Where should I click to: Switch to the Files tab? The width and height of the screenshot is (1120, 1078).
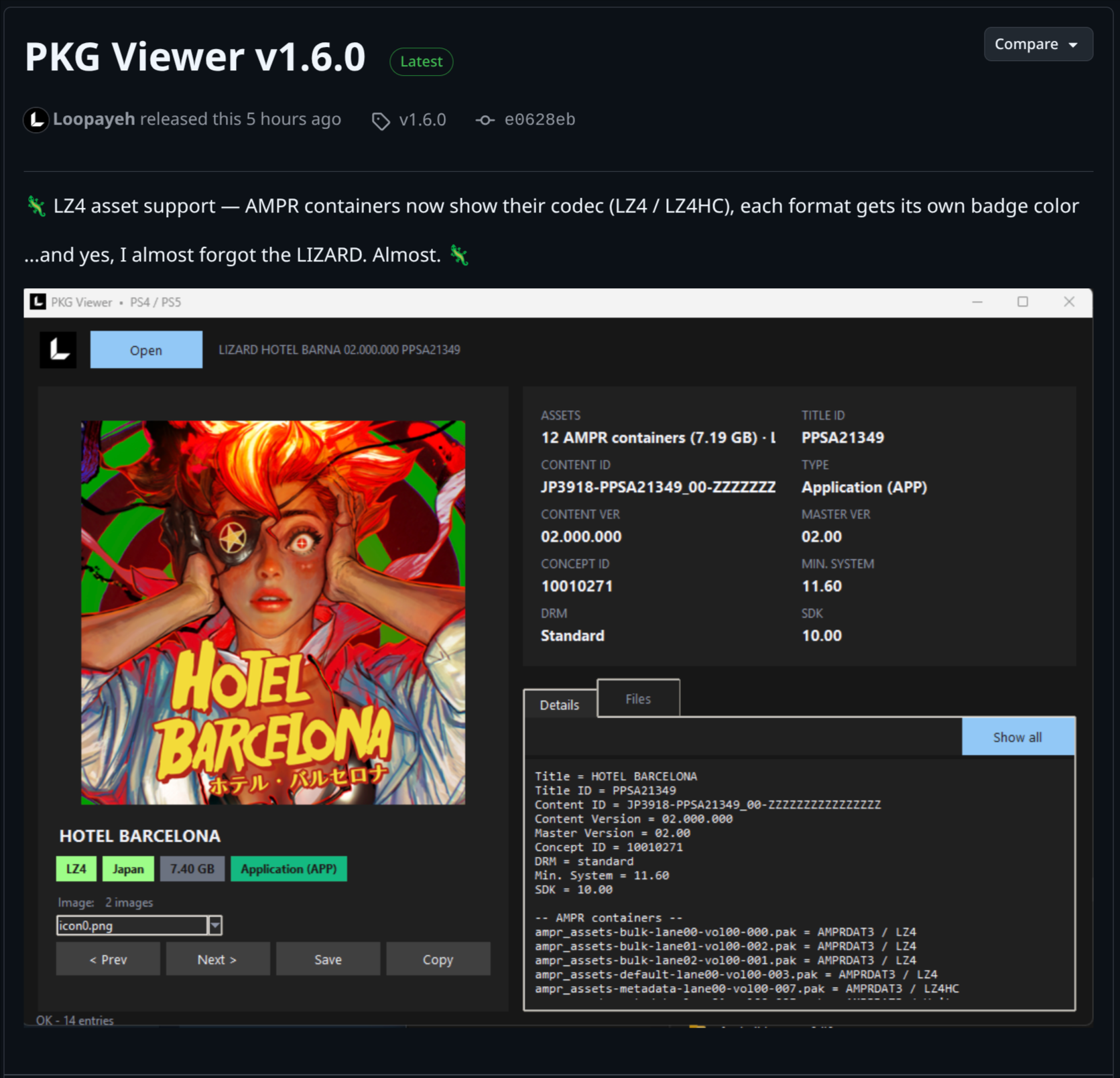coord(638,699)
